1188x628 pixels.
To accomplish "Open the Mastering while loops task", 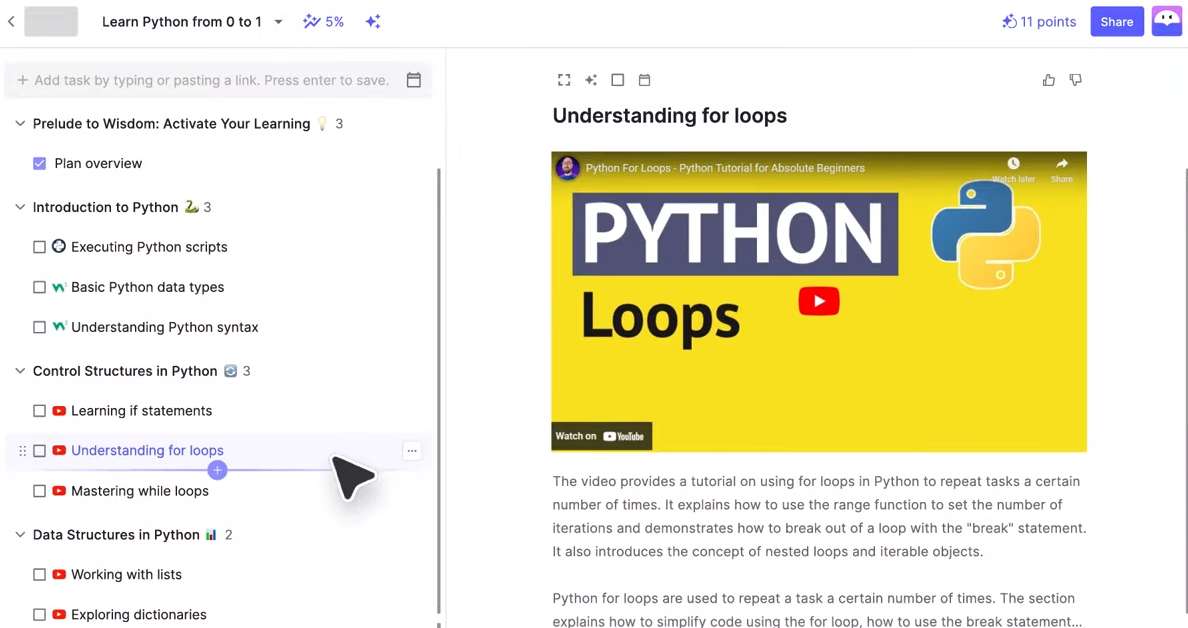I will [x=140, y=491].
